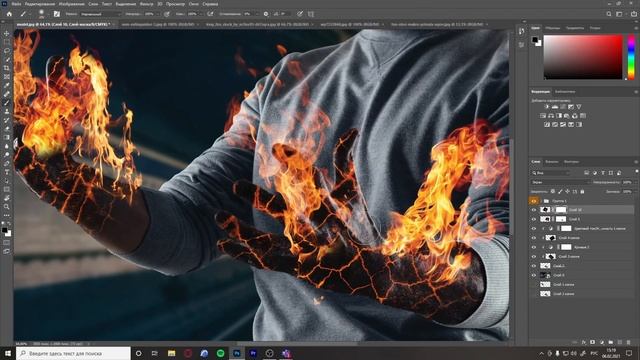Toggle eye of layer below Слой 10
The image size is (640, 360).
(533, 219)
